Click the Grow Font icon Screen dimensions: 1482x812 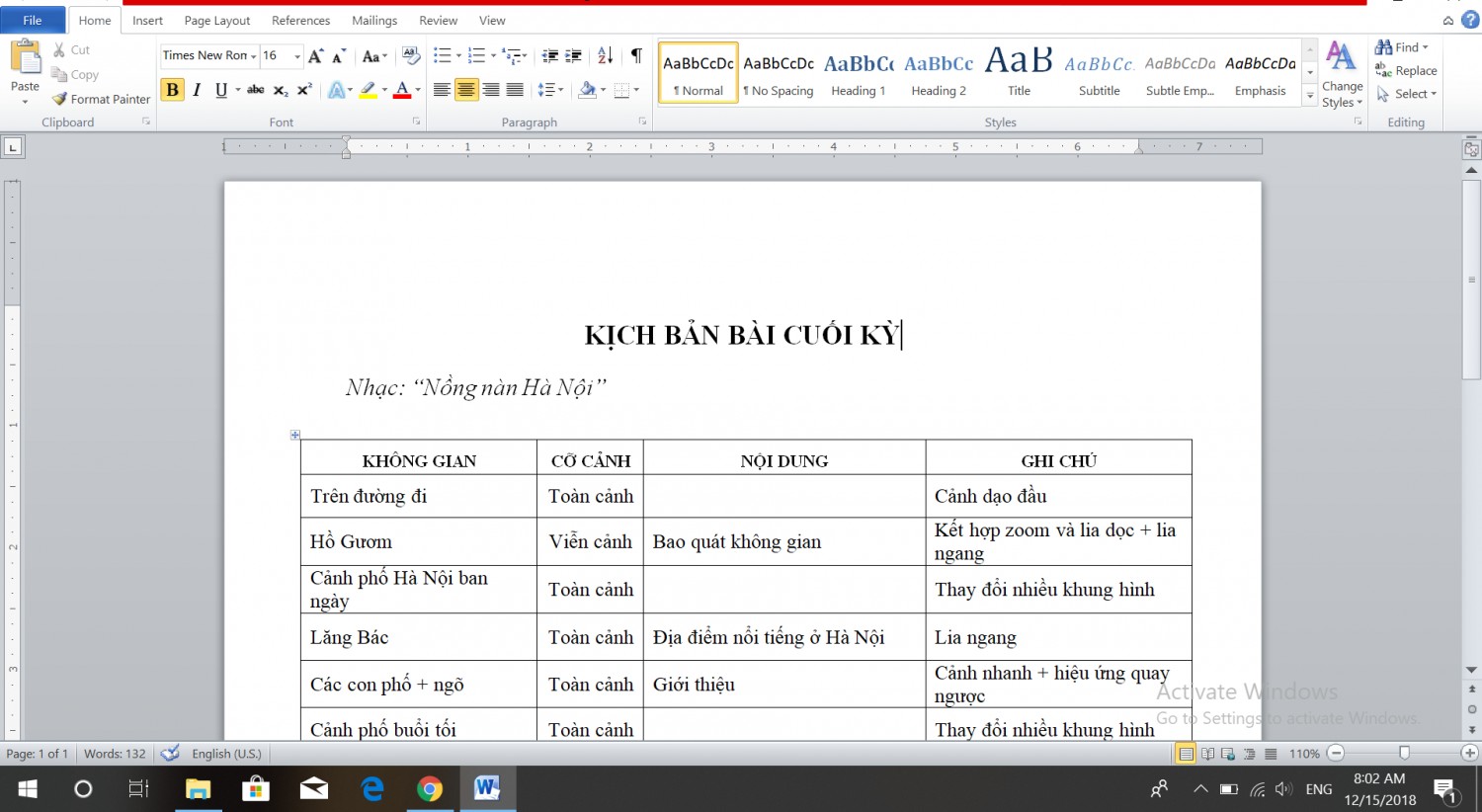(x=315, y=56)
